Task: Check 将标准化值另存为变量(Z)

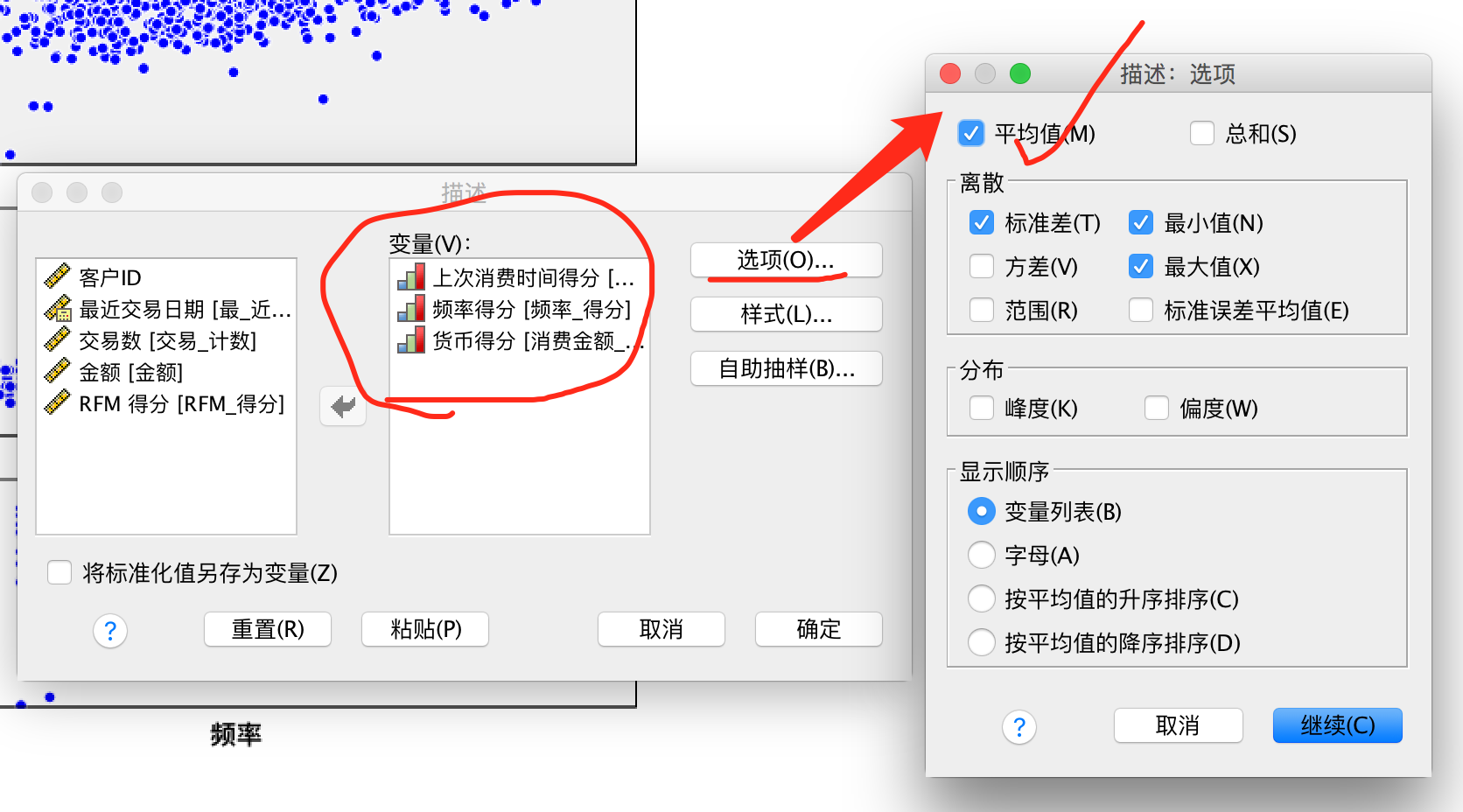Action: [59, 572]
